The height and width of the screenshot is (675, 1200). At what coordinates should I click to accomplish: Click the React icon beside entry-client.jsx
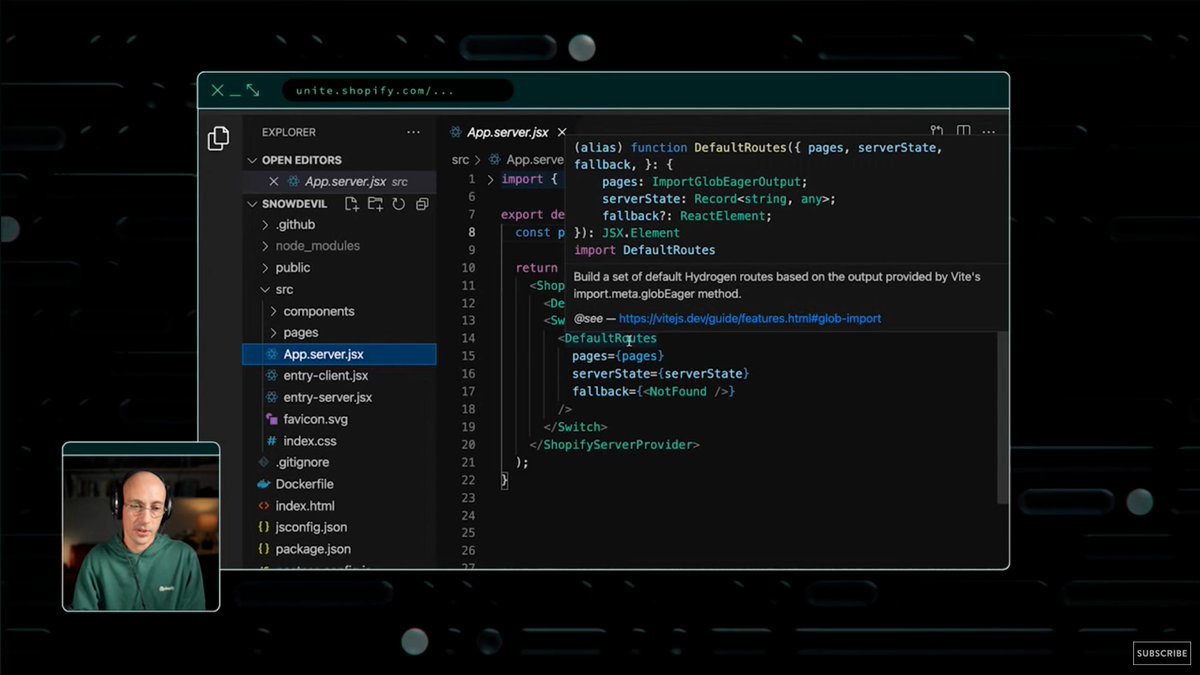tap(272, 376)
